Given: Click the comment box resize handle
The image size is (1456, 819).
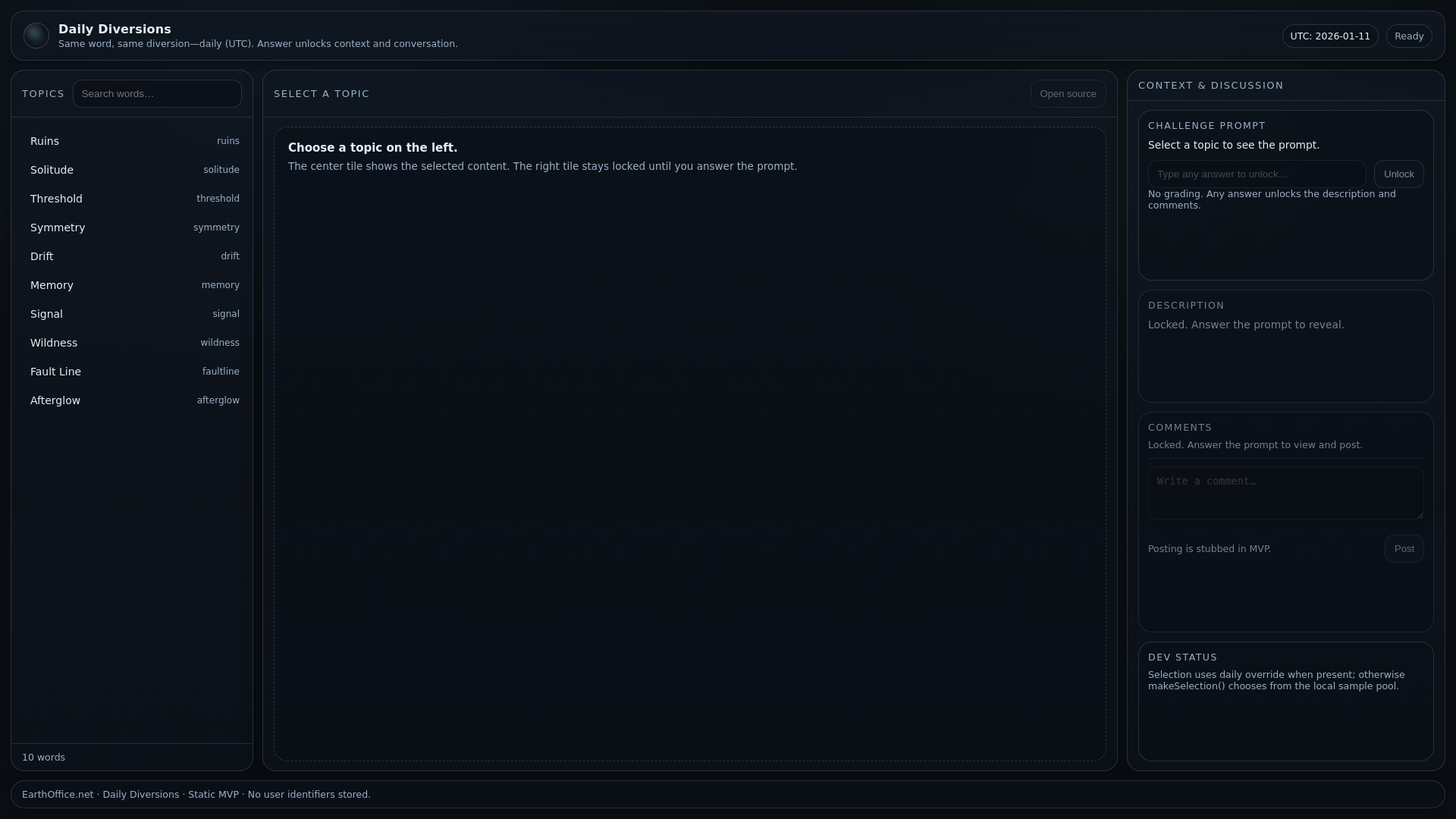Looking at the screenshot, I should coord(1419,514).
